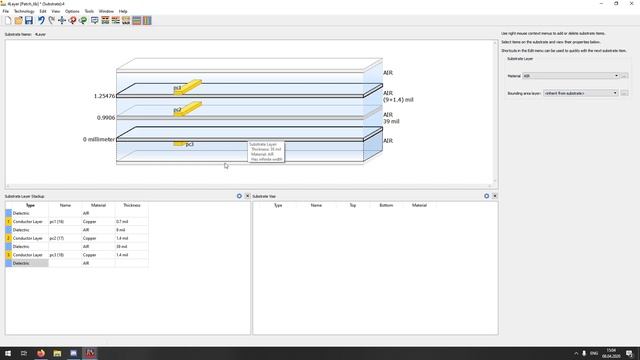Click the Top column header in the Substrate Vias table

(x=353, y=205)
